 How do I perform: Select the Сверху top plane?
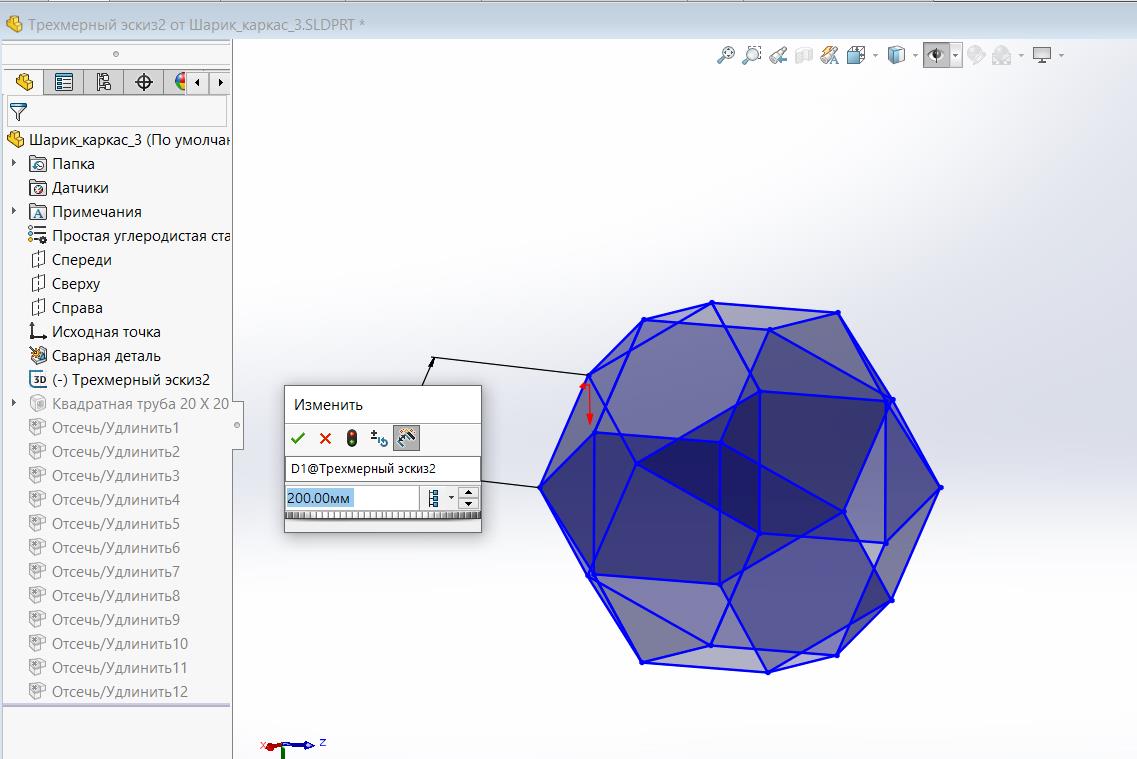[65, 283]
